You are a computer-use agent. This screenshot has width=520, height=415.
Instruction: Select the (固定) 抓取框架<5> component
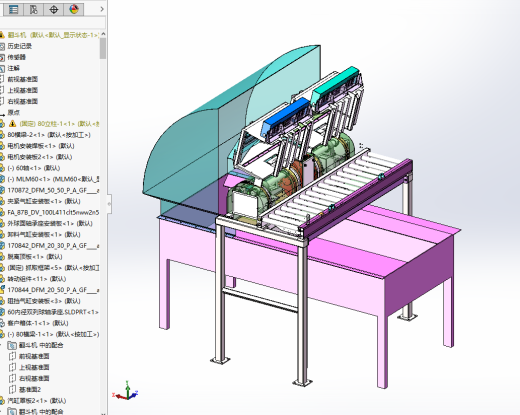[53, 268]
